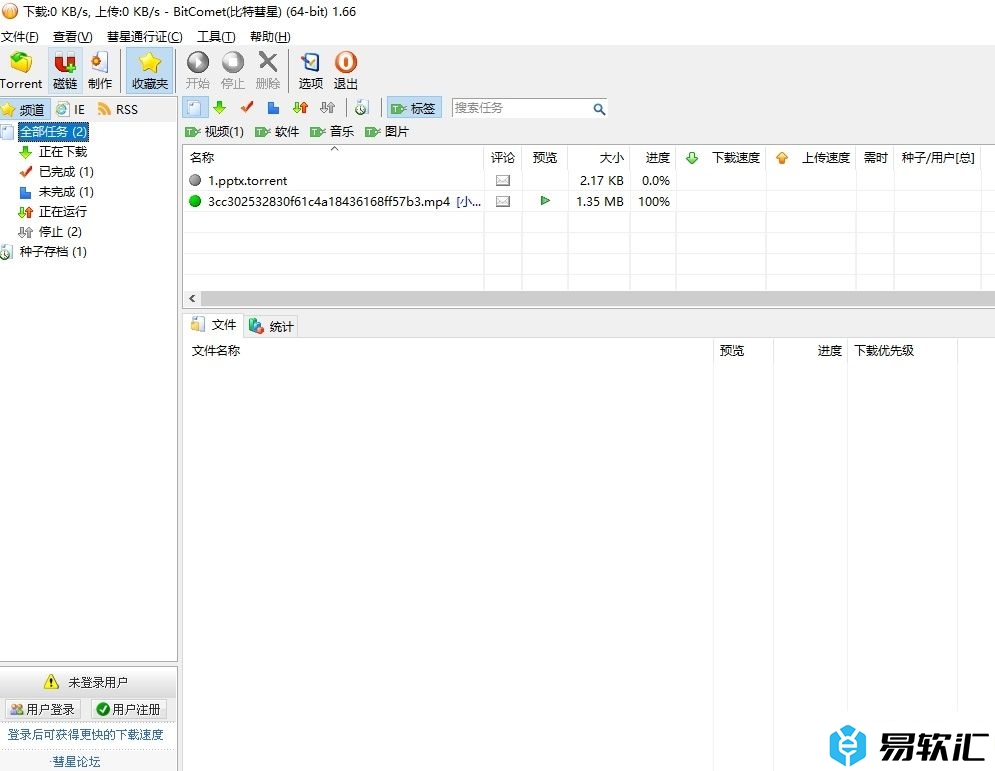995x771 pixels.
Task: Sort by 需时 column header
Action: click(875, 157)
